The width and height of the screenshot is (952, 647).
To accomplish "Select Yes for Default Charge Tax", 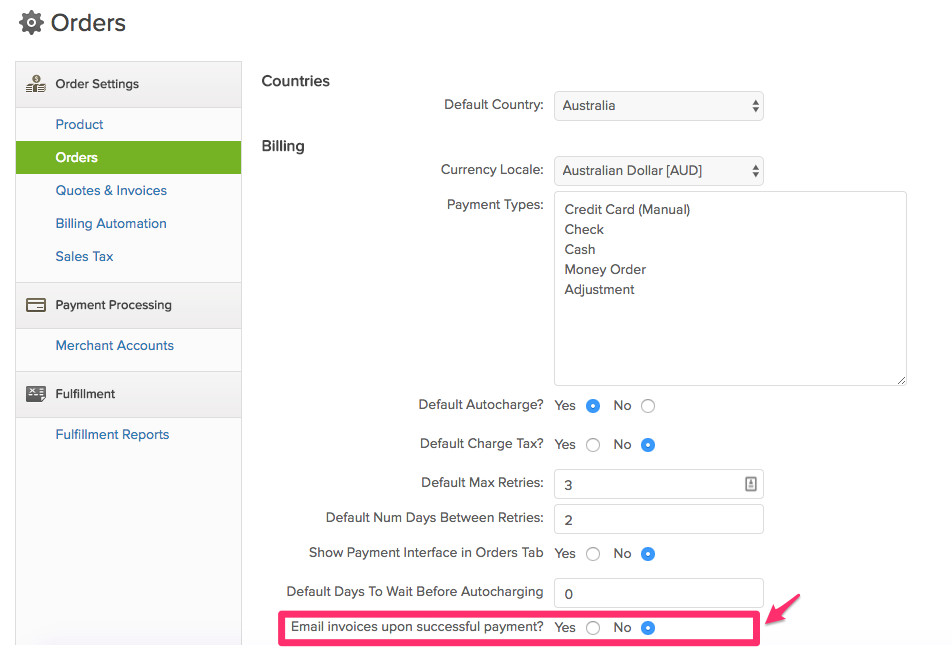I will click(593, 445).
